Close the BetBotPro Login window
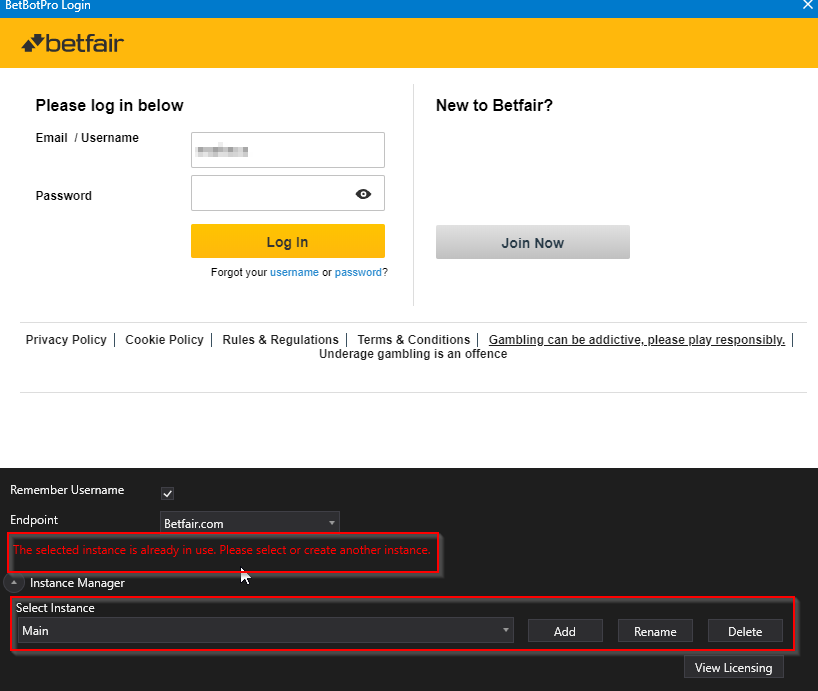The image size is (818, 691). (x=808, y=5)
